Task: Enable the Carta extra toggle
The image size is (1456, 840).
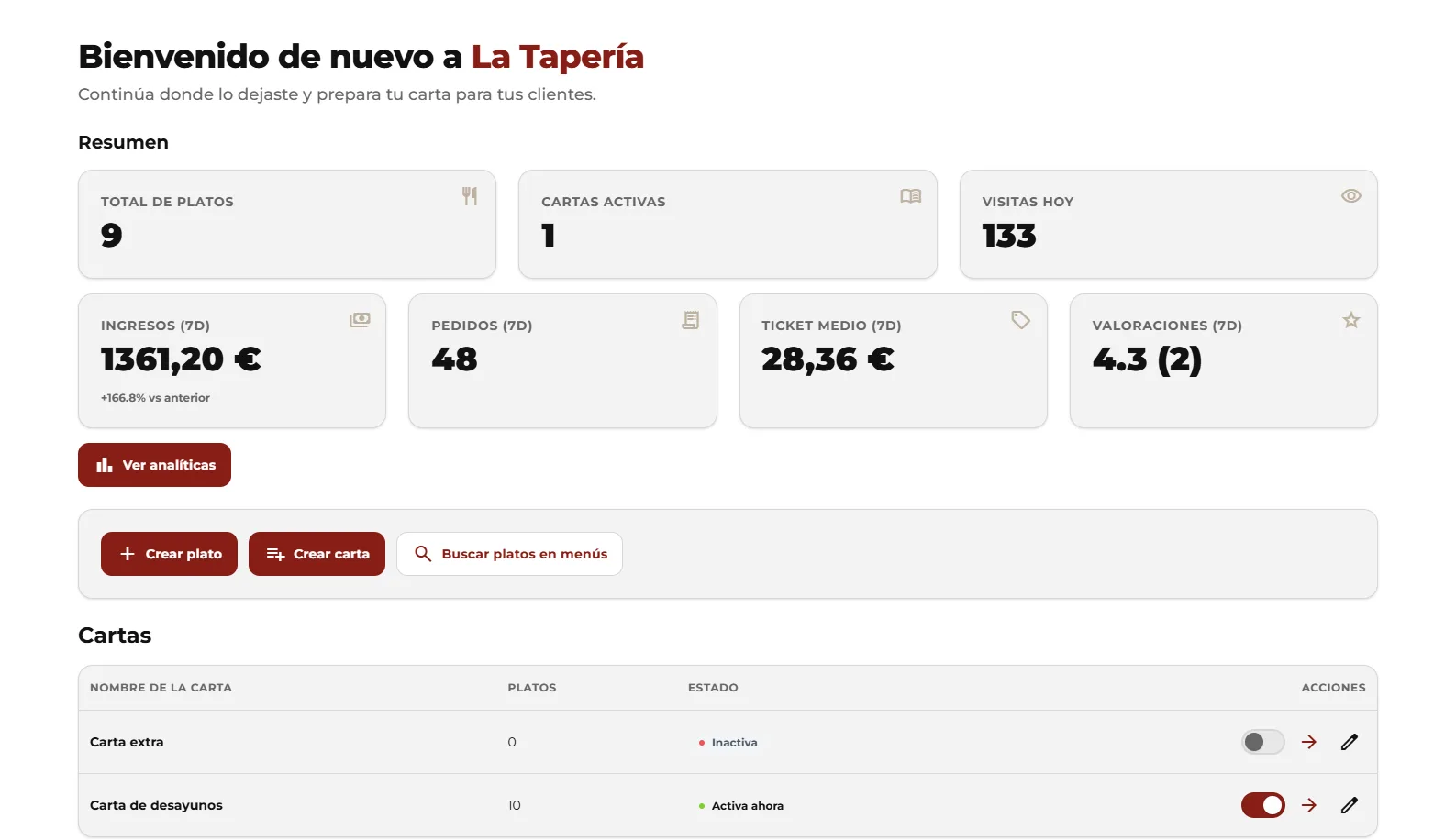Action: tap(1263, 742)
